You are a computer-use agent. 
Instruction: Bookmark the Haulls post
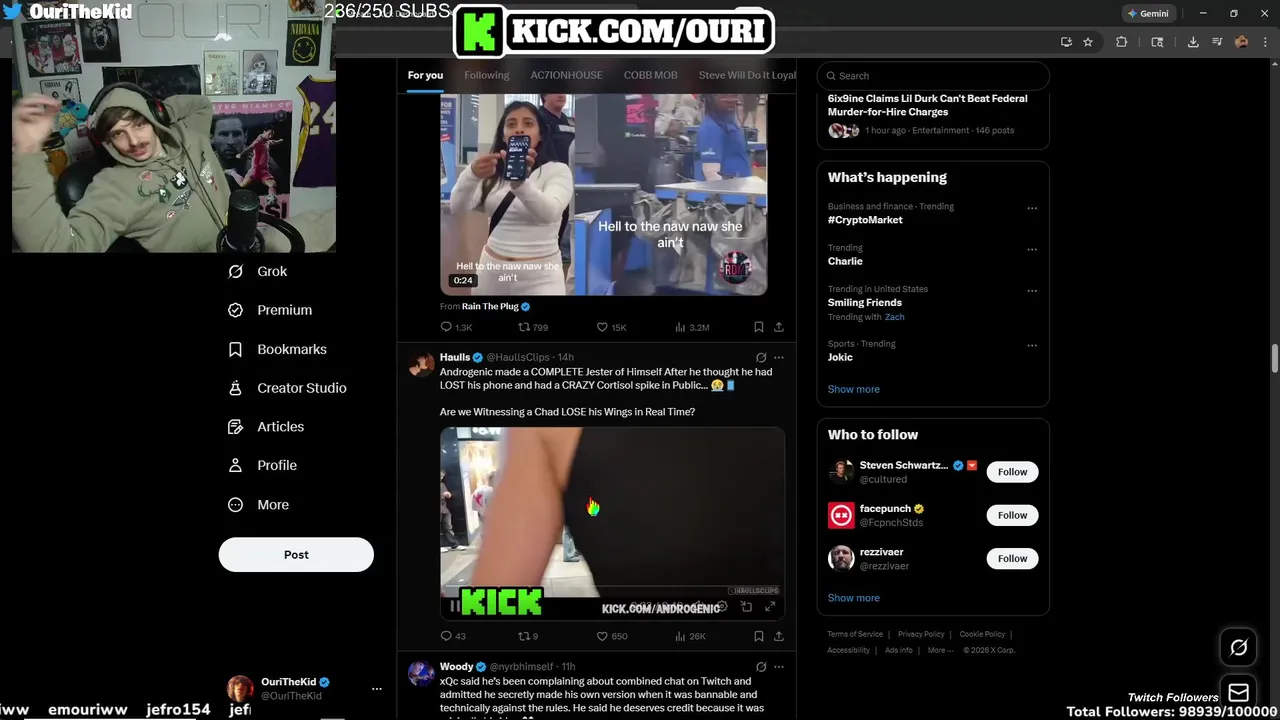coord(758,636)
